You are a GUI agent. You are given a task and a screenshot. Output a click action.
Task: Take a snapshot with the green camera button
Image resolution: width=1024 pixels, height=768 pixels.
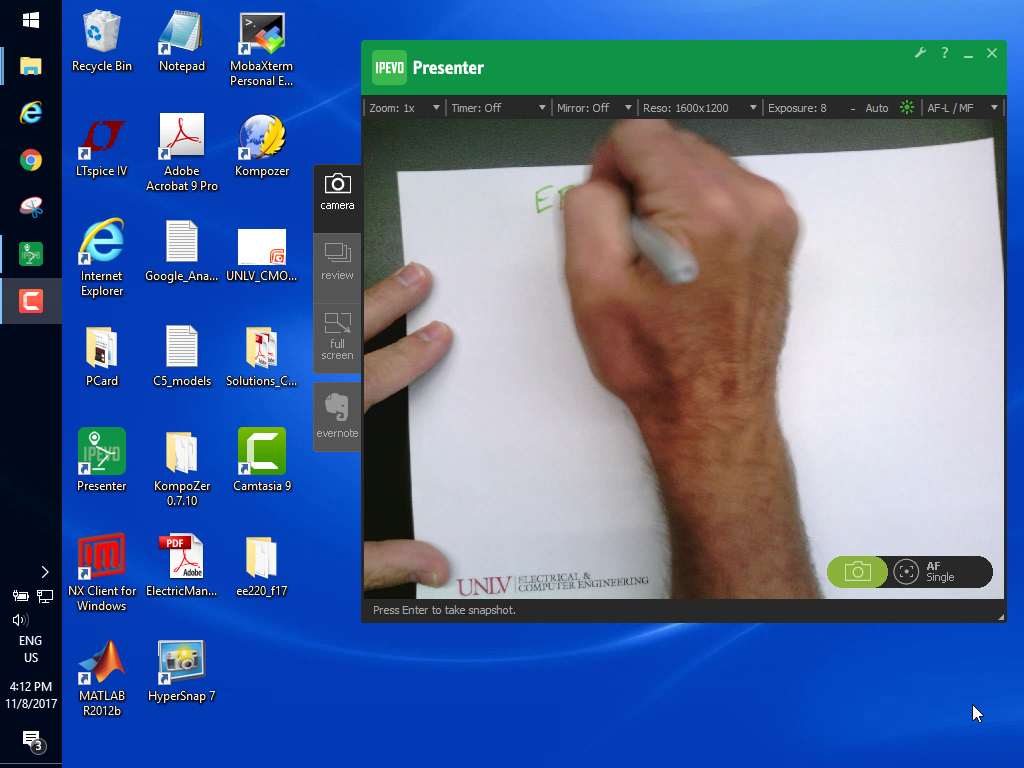[857, 572]
